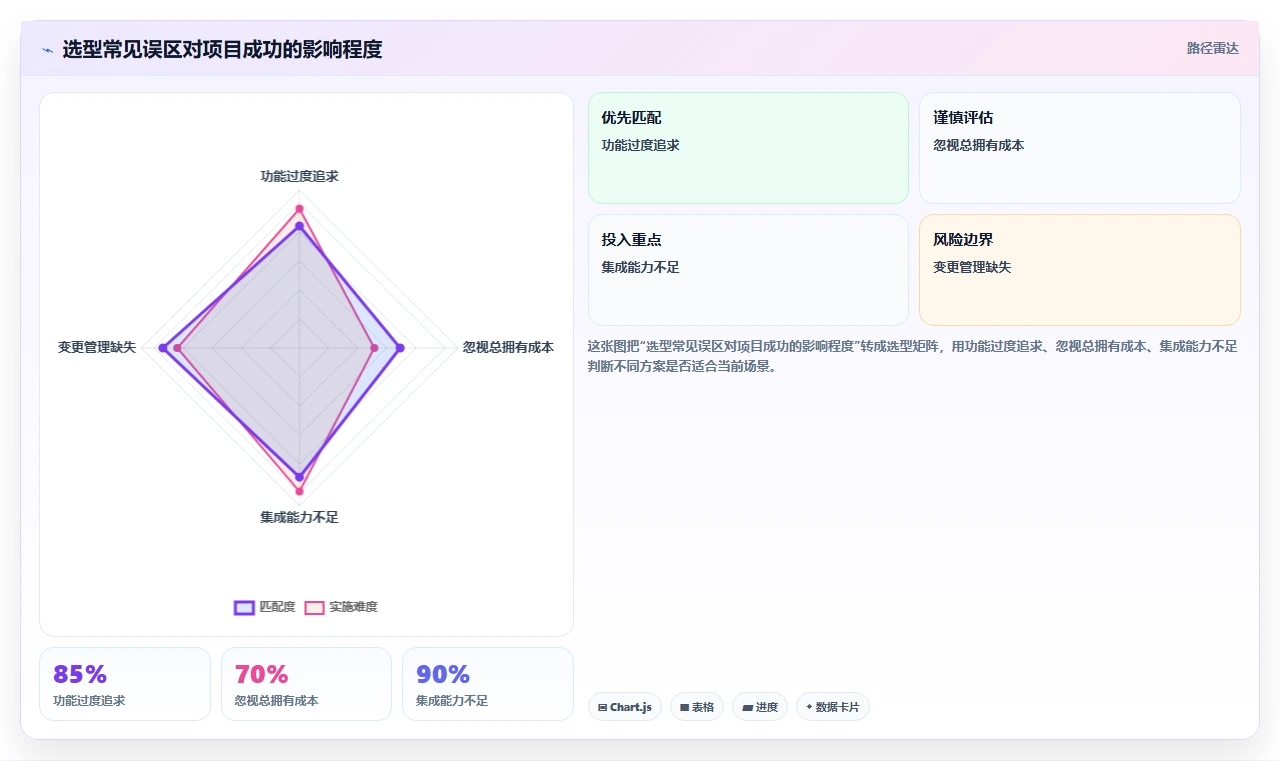Click the 集成能力不足 label under 90%
This screenshot has width=1280, height=761.
[452, 701]
